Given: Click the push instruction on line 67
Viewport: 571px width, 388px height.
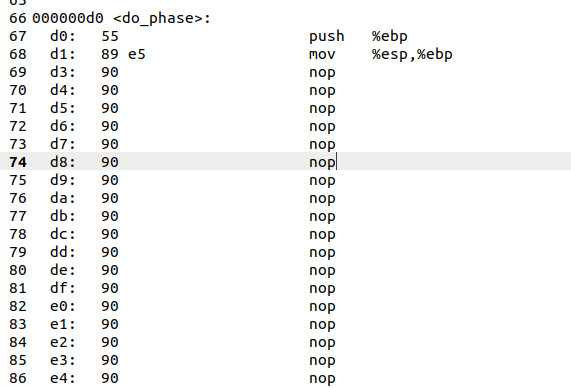Looking at the screenshot, I should click(327, 36).
